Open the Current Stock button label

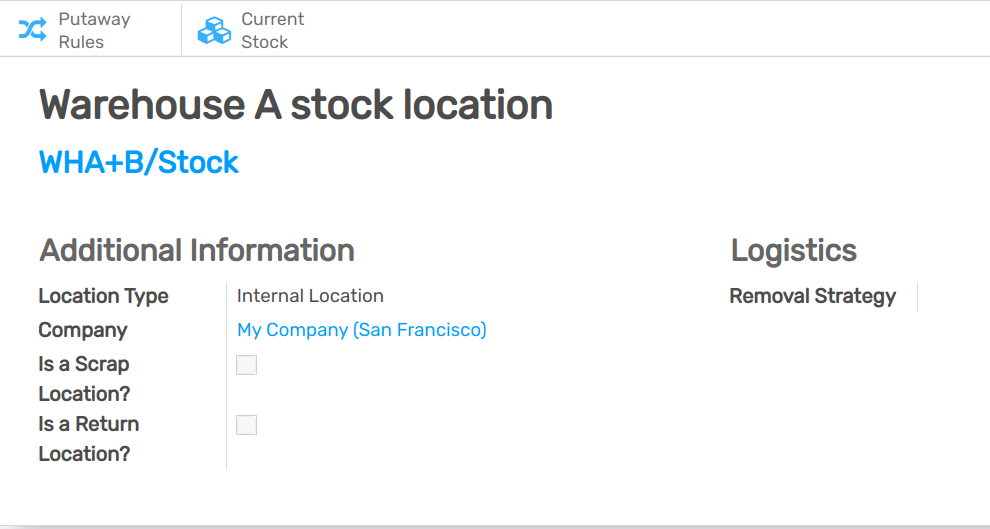[272, 30]
